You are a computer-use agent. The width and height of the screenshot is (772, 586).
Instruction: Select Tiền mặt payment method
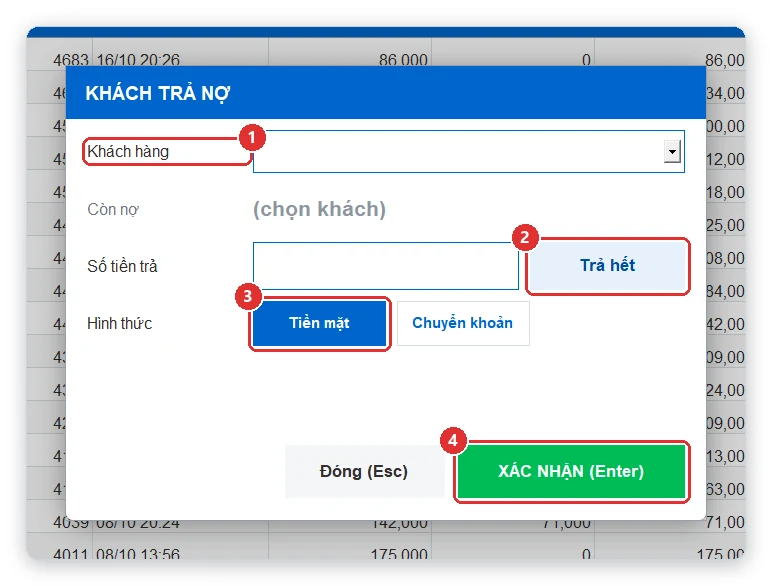point(319,323)
